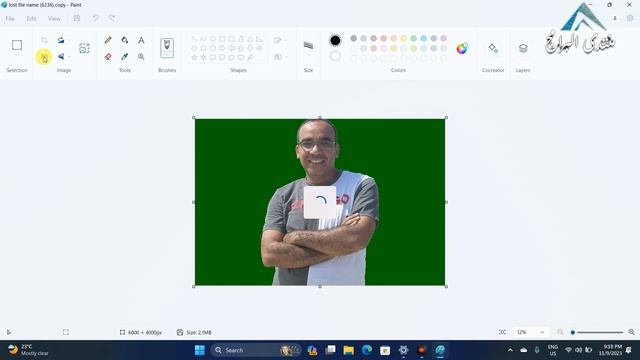Pick the light blue swatch in top color row
Viewport: 640px width, 360px height.
pos(424,38)
